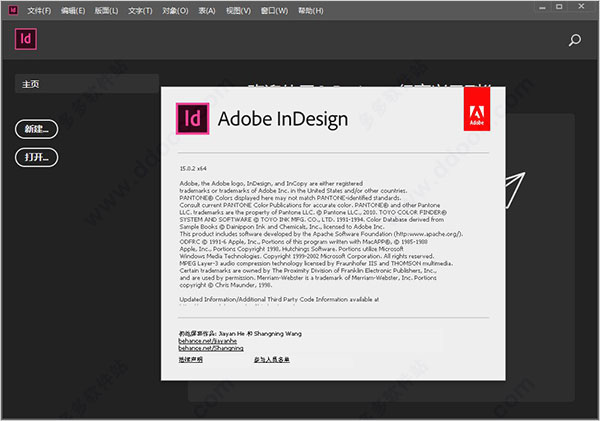Open the 对象(O) menu
The image size is (600, 421).
pos(175,11)
